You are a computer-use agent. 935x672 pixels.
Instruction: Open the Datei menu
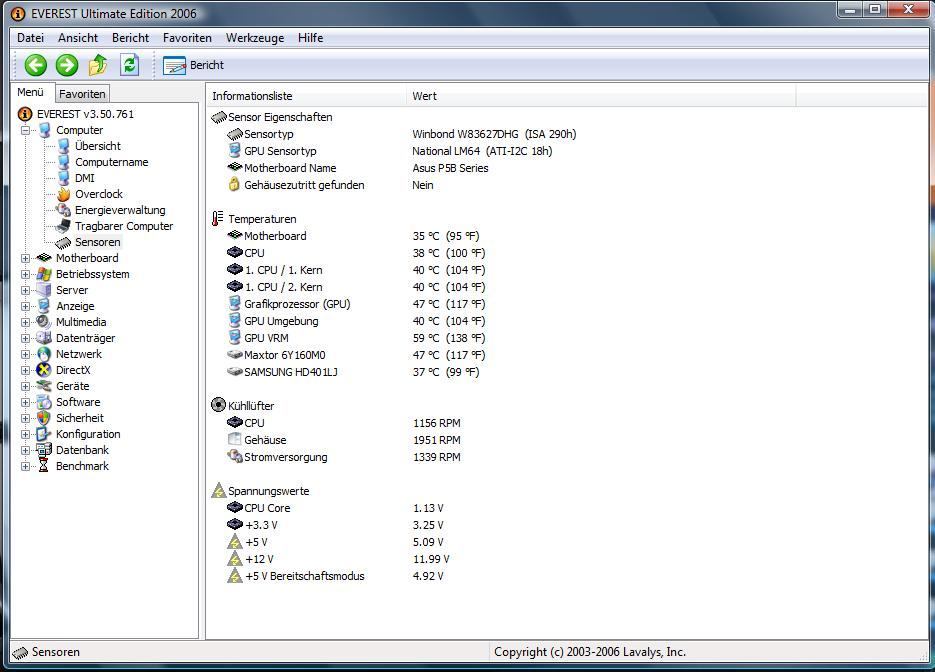[x=30, y=38]
